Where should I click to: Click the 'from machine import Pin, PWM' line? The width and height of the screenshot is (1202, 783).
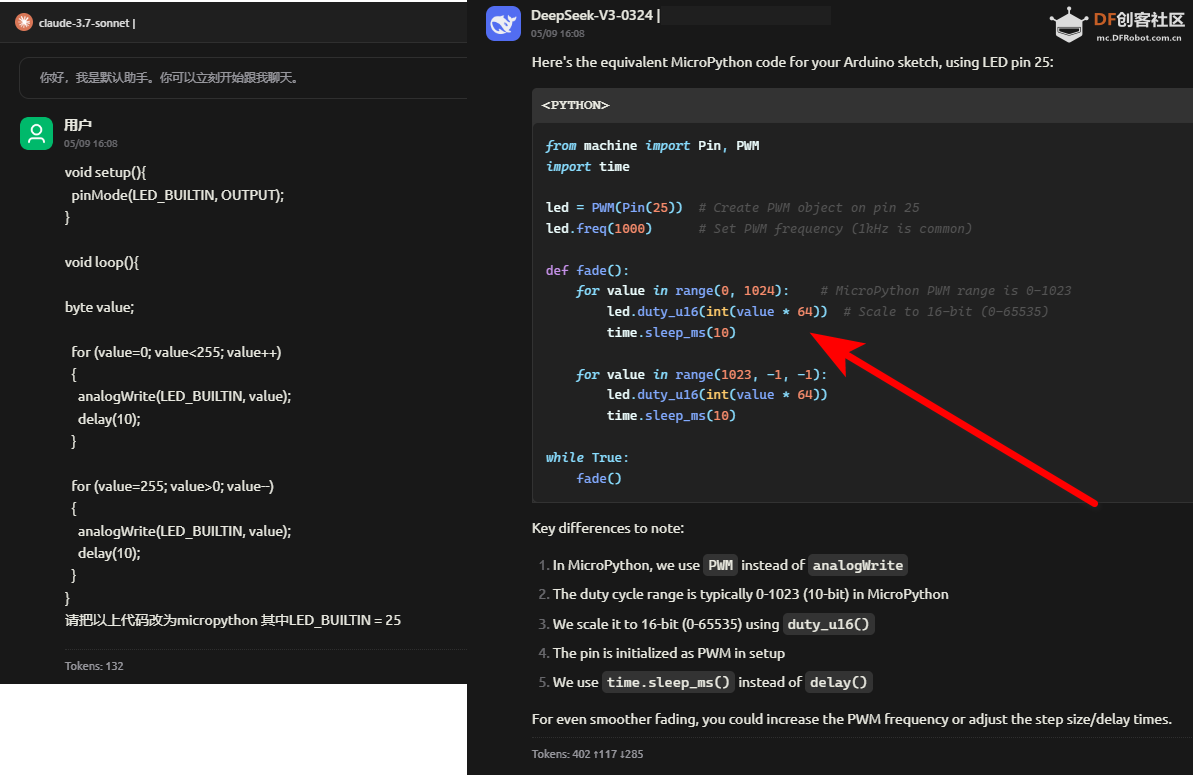652,146
